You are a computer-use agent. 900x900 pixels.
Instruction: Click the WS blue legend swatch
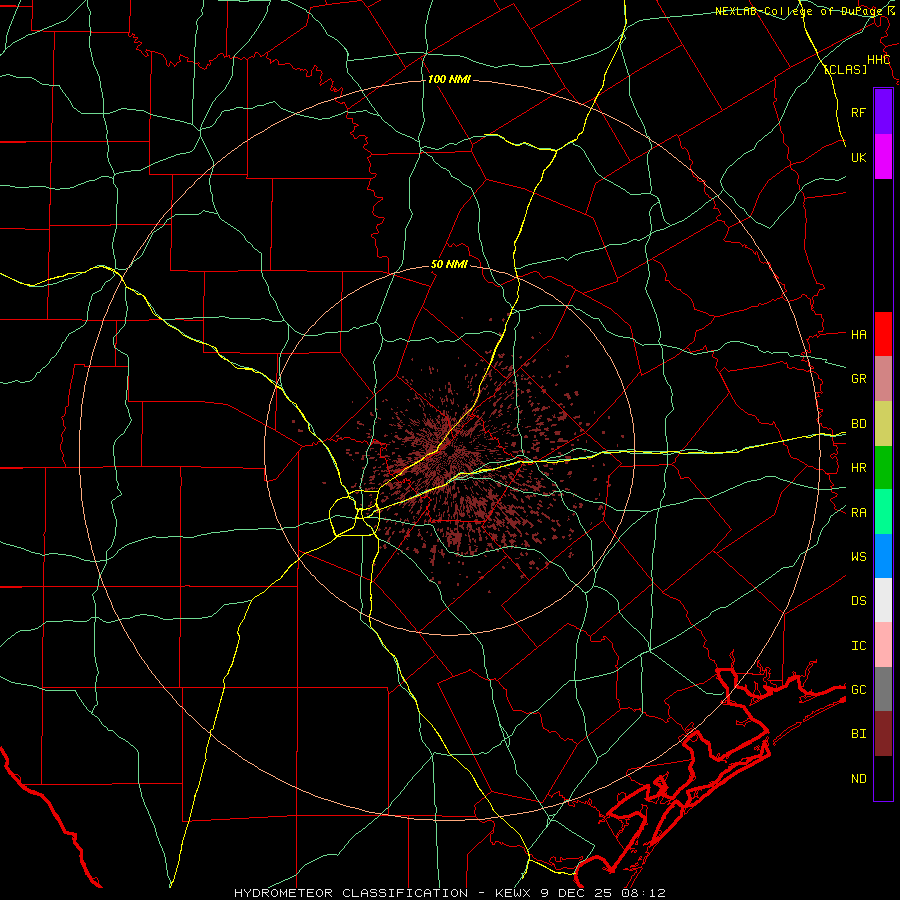point(883,556)
